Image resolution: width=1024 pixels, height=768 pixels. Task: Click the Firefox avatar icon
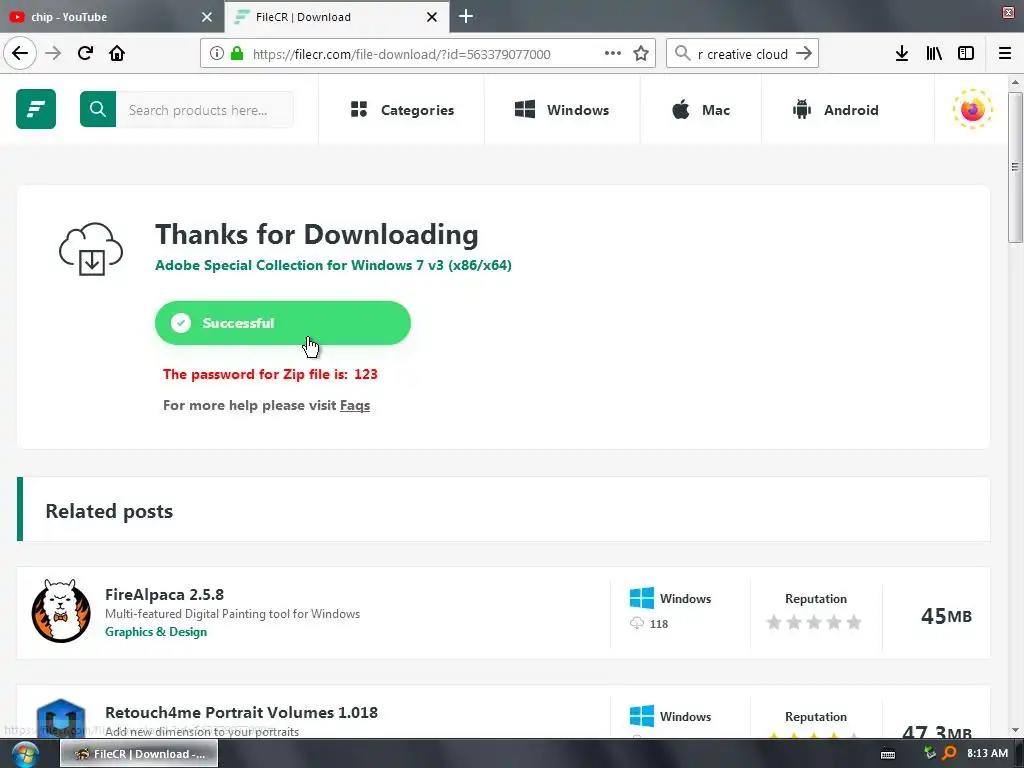point(972,109)
